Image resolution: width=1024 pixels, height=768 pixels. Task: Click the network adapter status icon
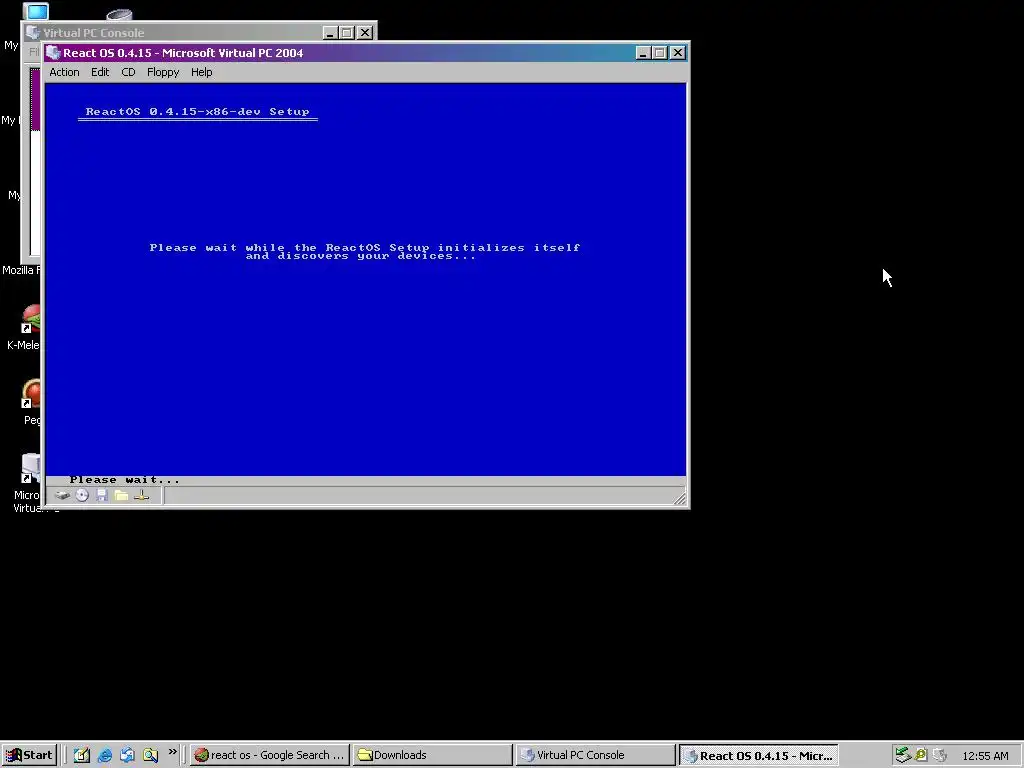(142, 496)
